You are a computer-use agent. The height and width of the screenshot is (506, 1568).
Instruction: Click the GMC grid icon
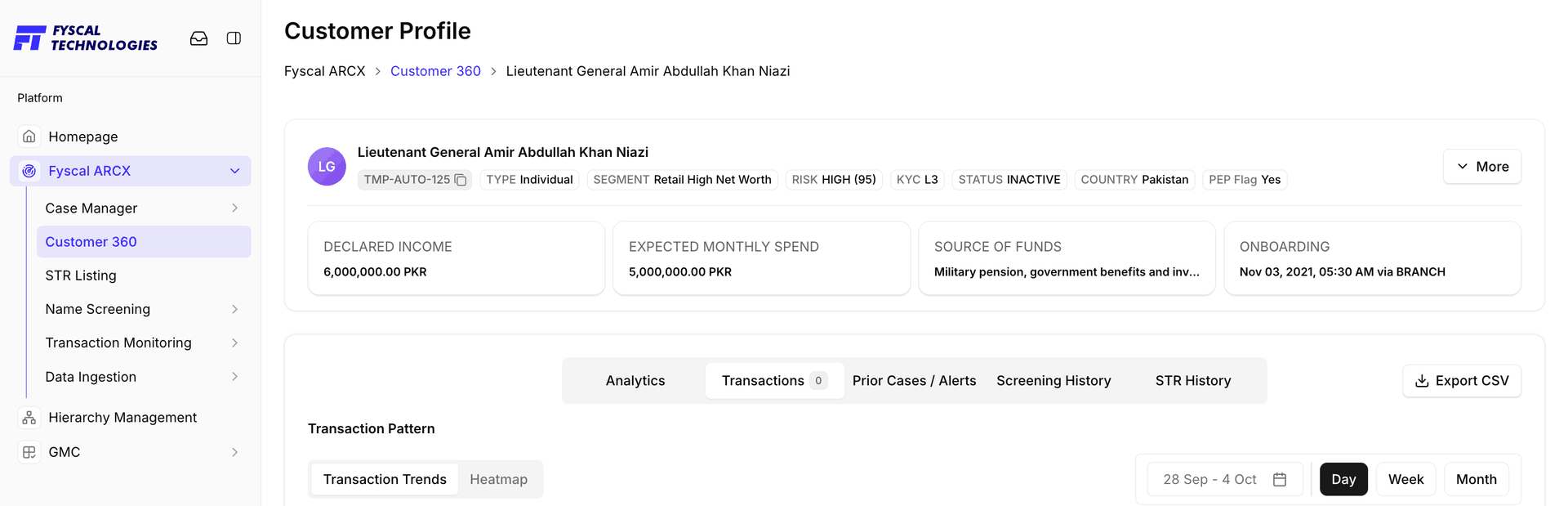[29, 452]
